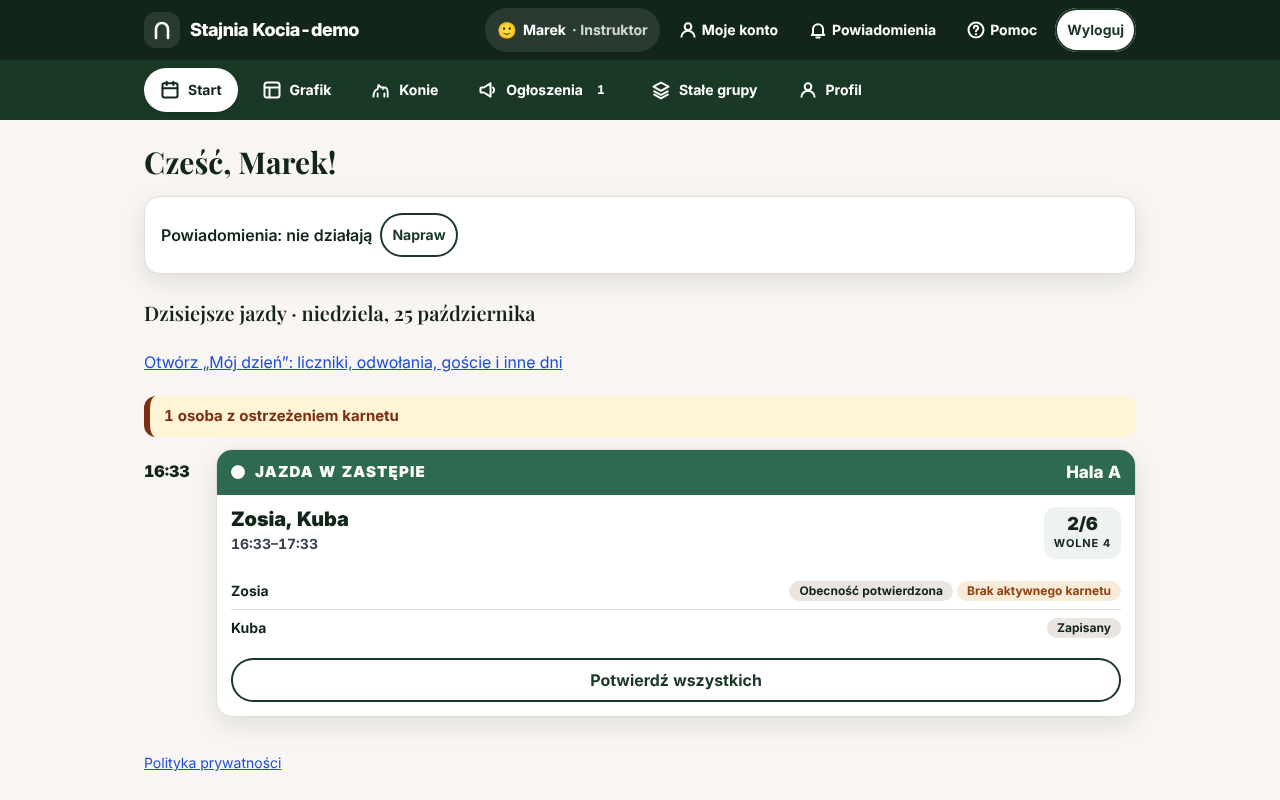
Task: Open the Mój dzień link
Action: click(353, 362)
